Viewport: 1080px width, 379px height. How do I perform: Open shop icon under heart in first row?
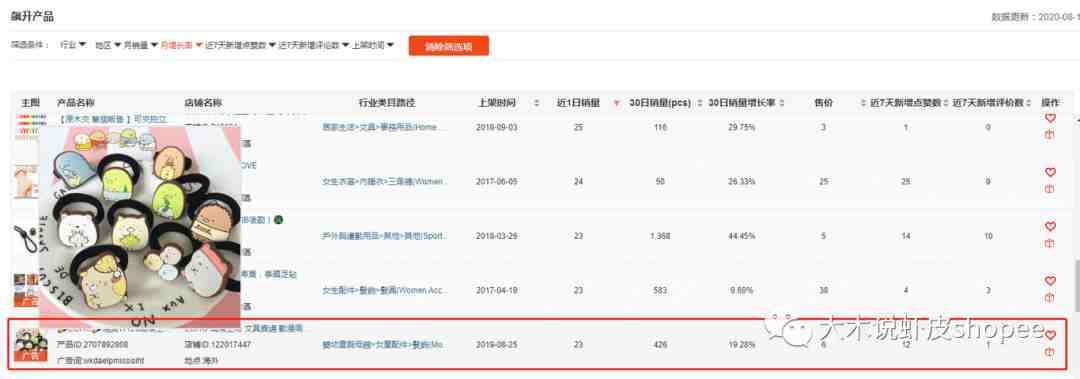pos(1050,135)
